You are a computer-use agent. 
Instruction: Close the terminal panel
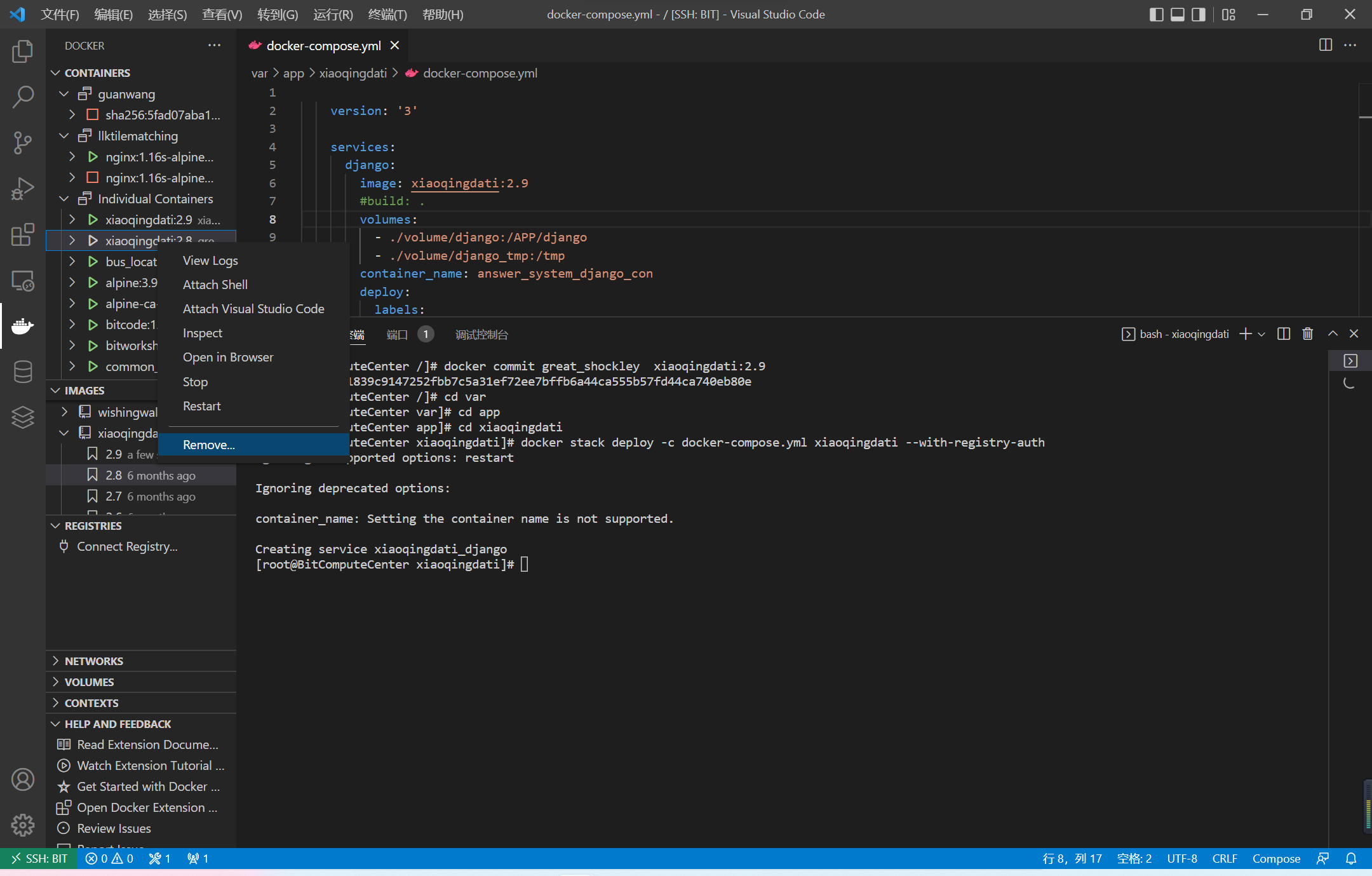pos(1354,334)
